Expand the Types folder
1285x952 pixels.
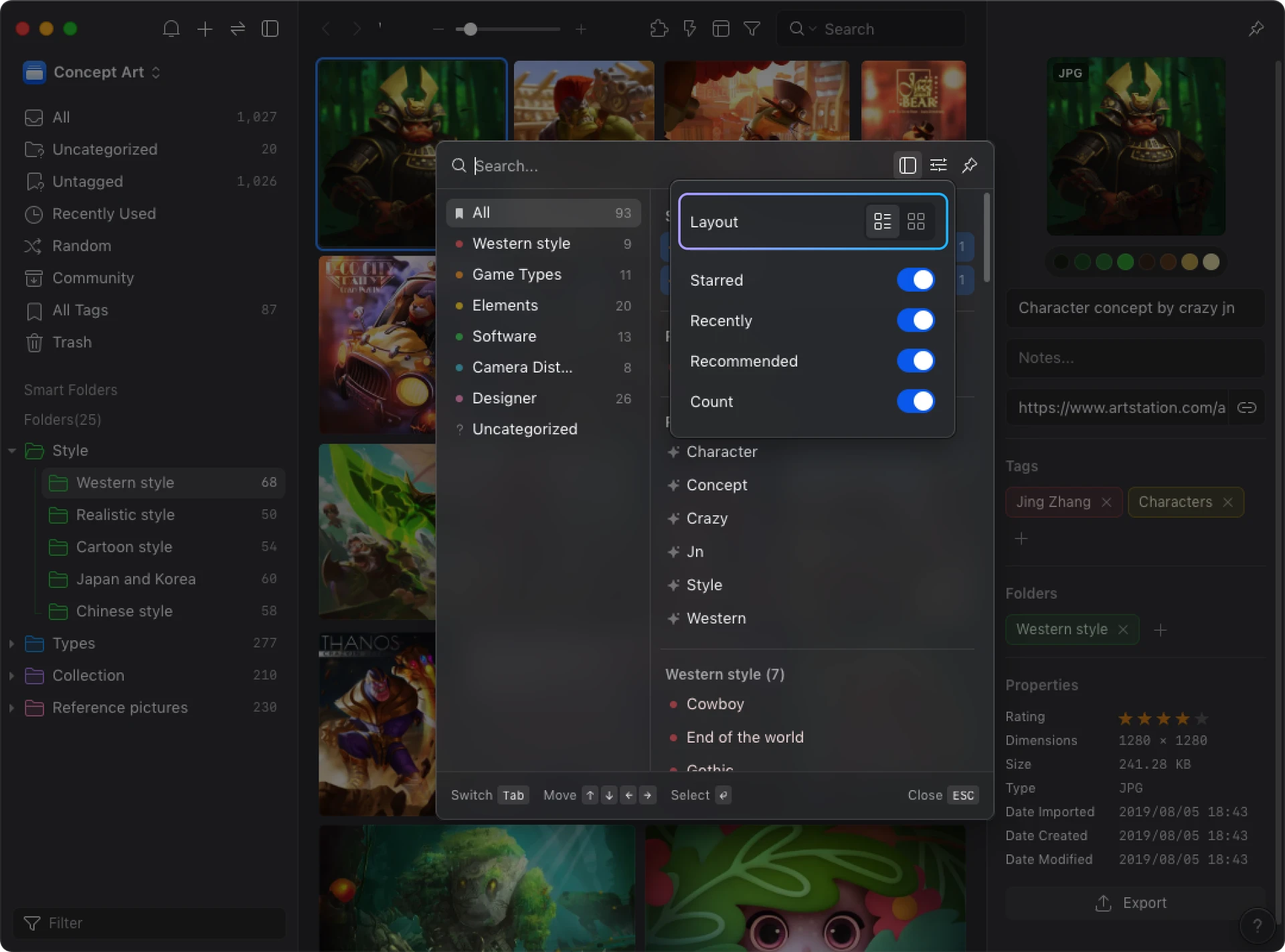tap(11, 643)
